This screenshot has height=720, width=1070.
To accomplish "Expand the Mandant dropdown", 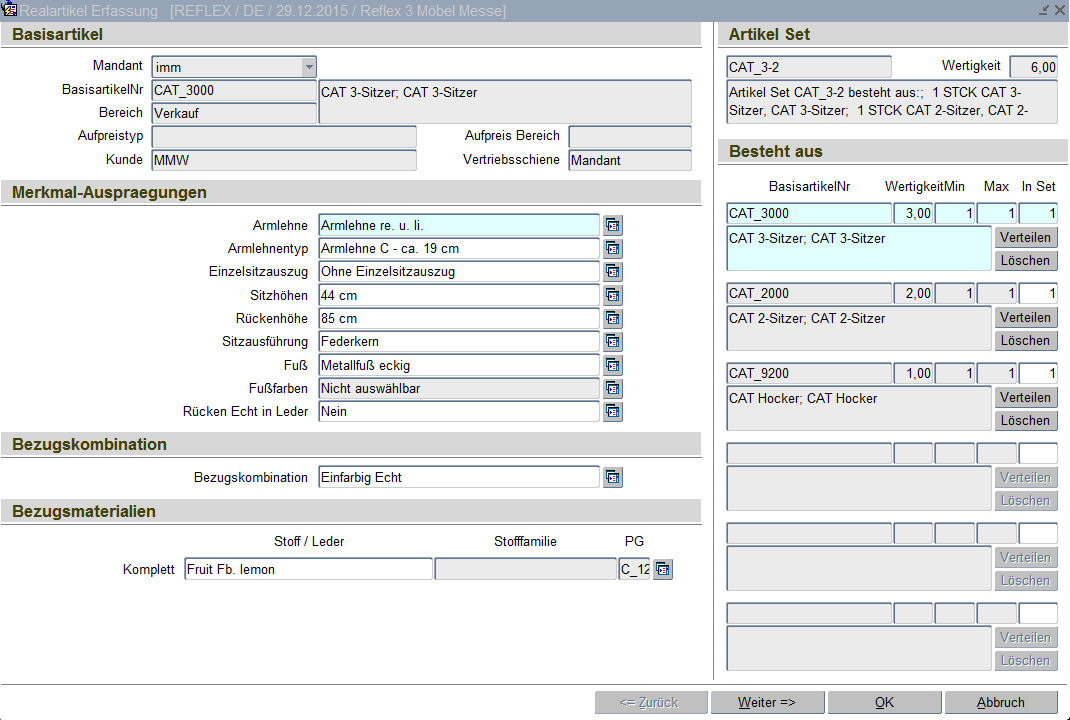I will (309, 68).
